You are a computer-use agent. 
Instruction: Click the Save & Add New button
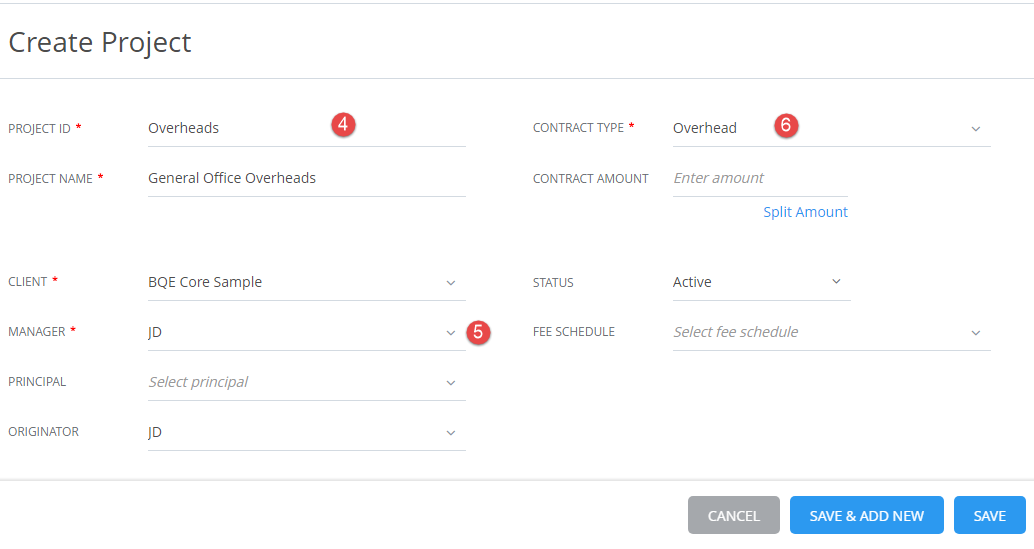click(x=867, y=515)
